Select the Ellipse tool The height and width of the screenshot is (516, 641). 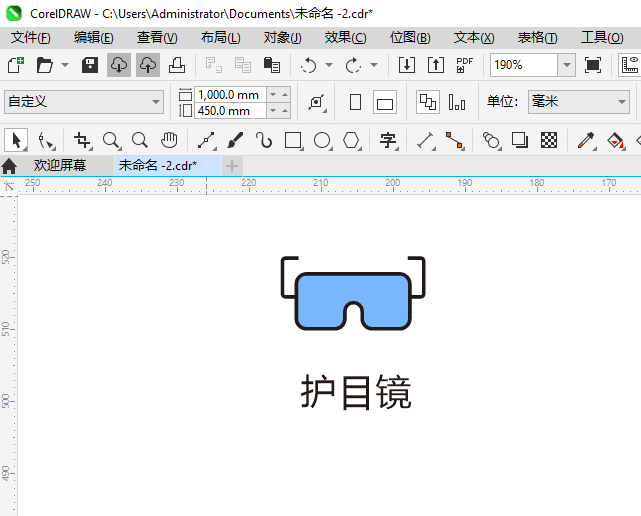323,141
